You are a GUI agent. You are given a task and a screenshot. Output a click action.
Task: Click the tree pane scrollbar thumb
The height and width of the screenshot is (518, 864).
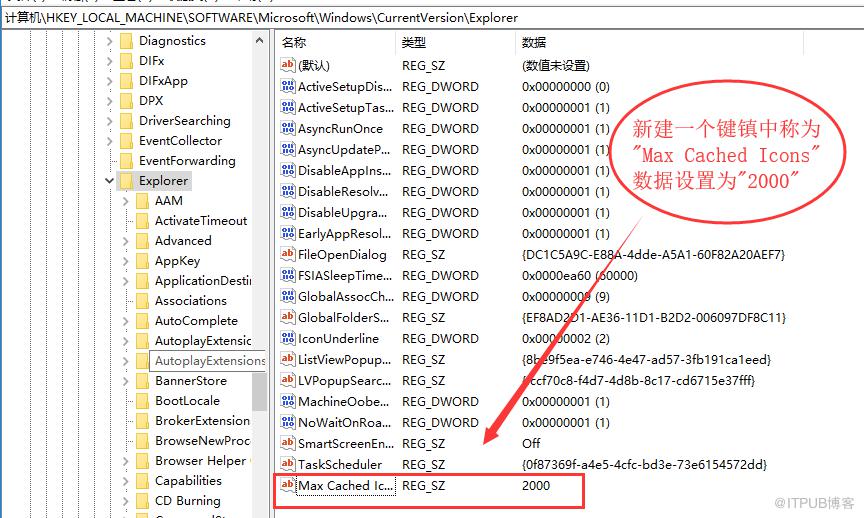tap(259, 391)
